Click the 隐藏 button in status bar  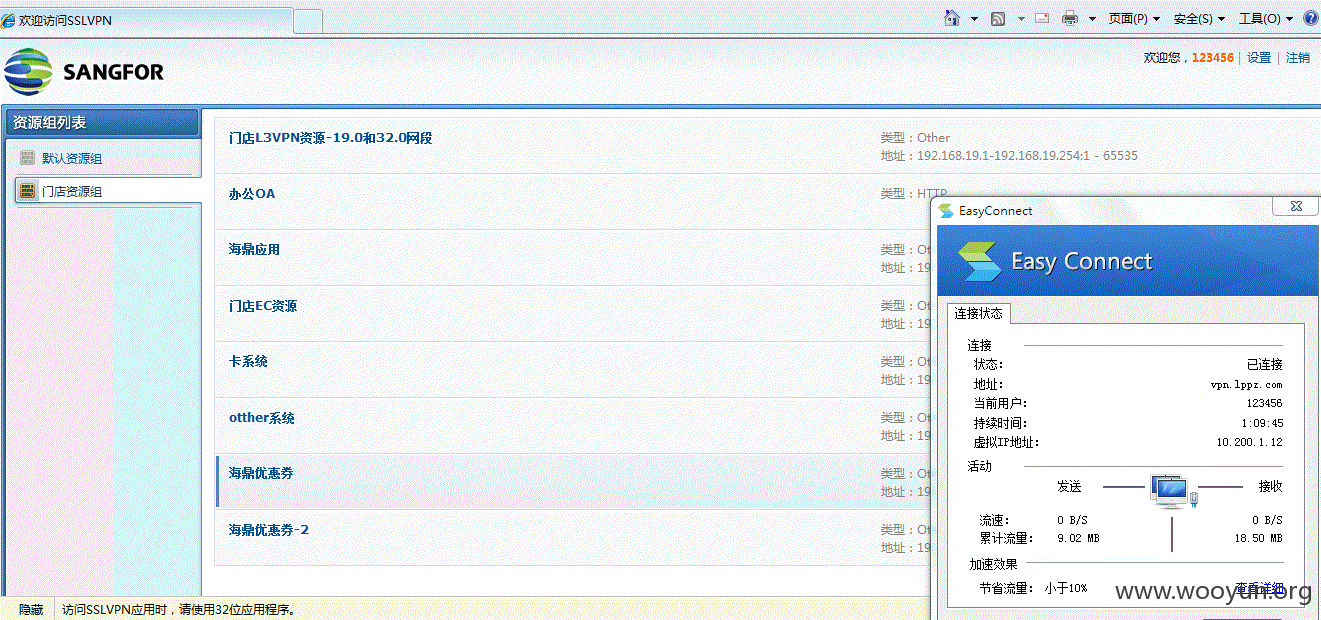coord(31,609)
